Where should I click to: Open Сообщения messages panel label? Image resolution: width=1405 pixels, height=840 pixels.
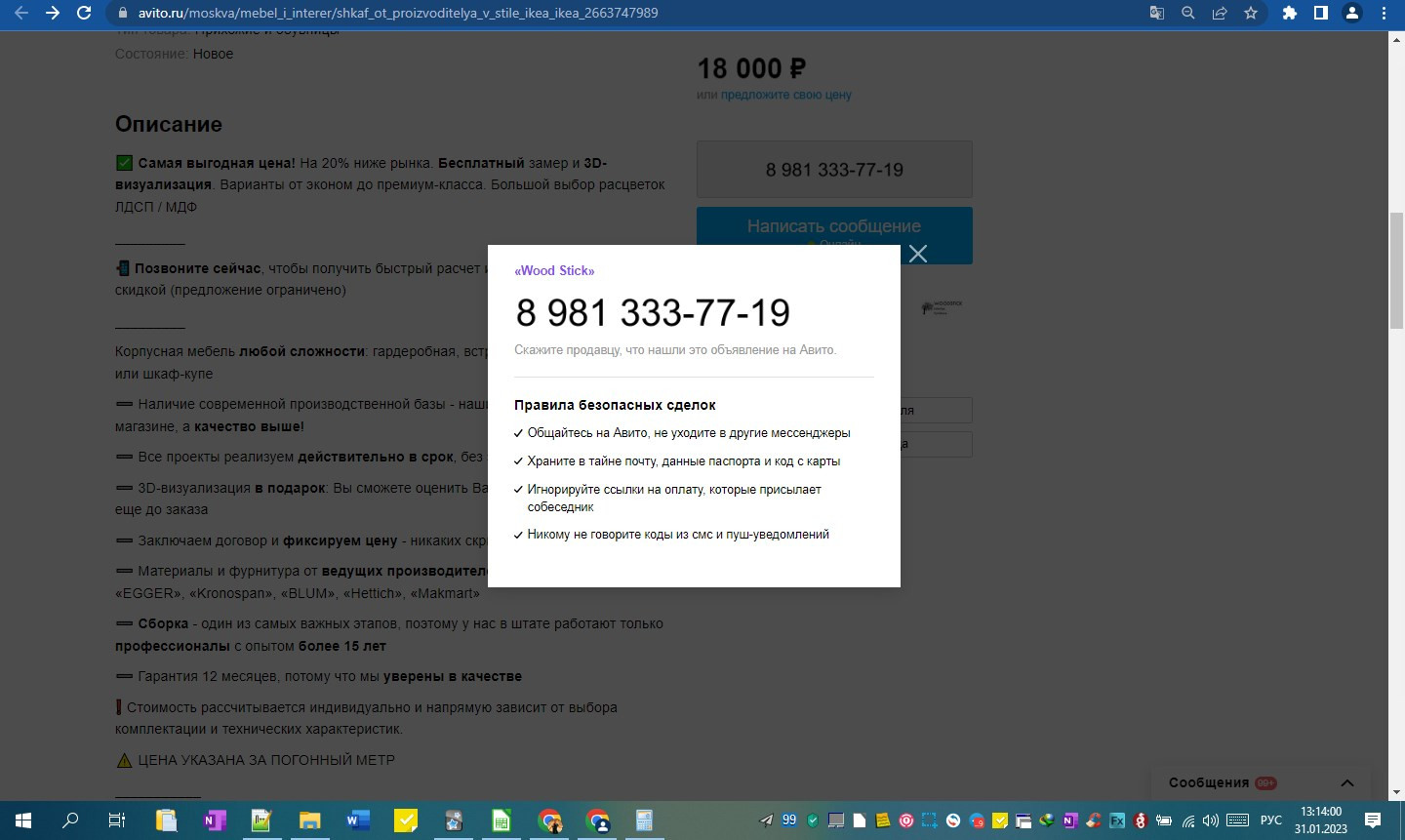point(1209,782)
